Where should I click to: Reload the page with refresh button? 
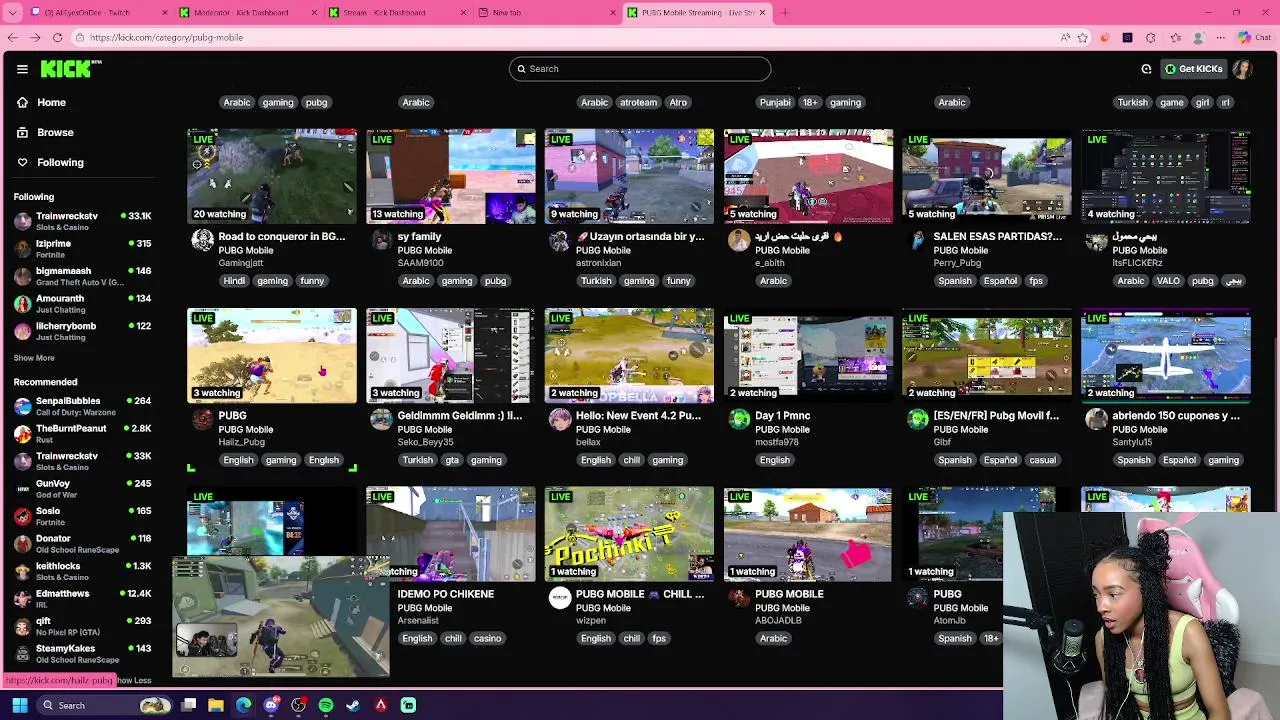pos(57,37)
